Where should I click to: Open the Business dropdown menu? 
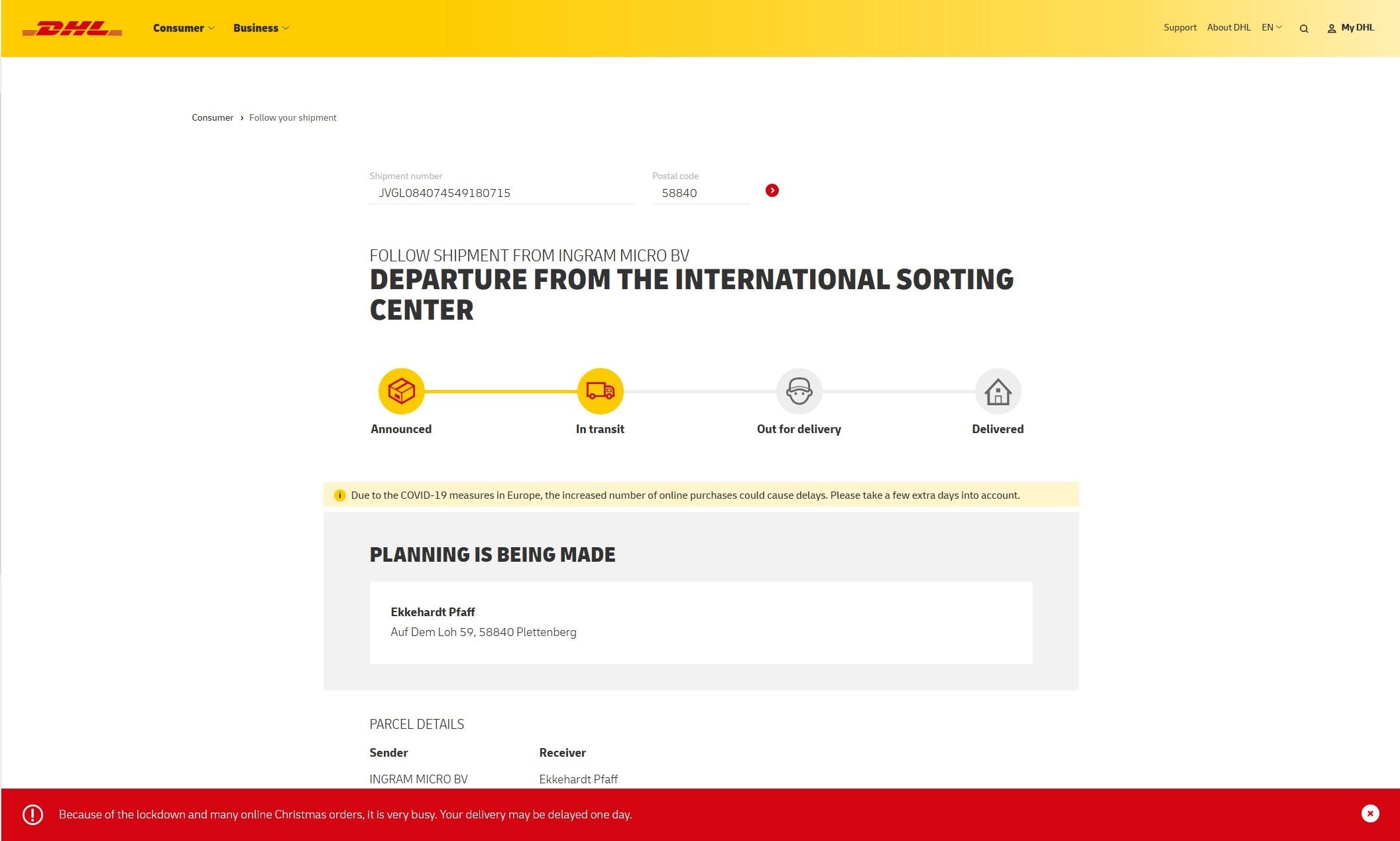click(261, 28)
